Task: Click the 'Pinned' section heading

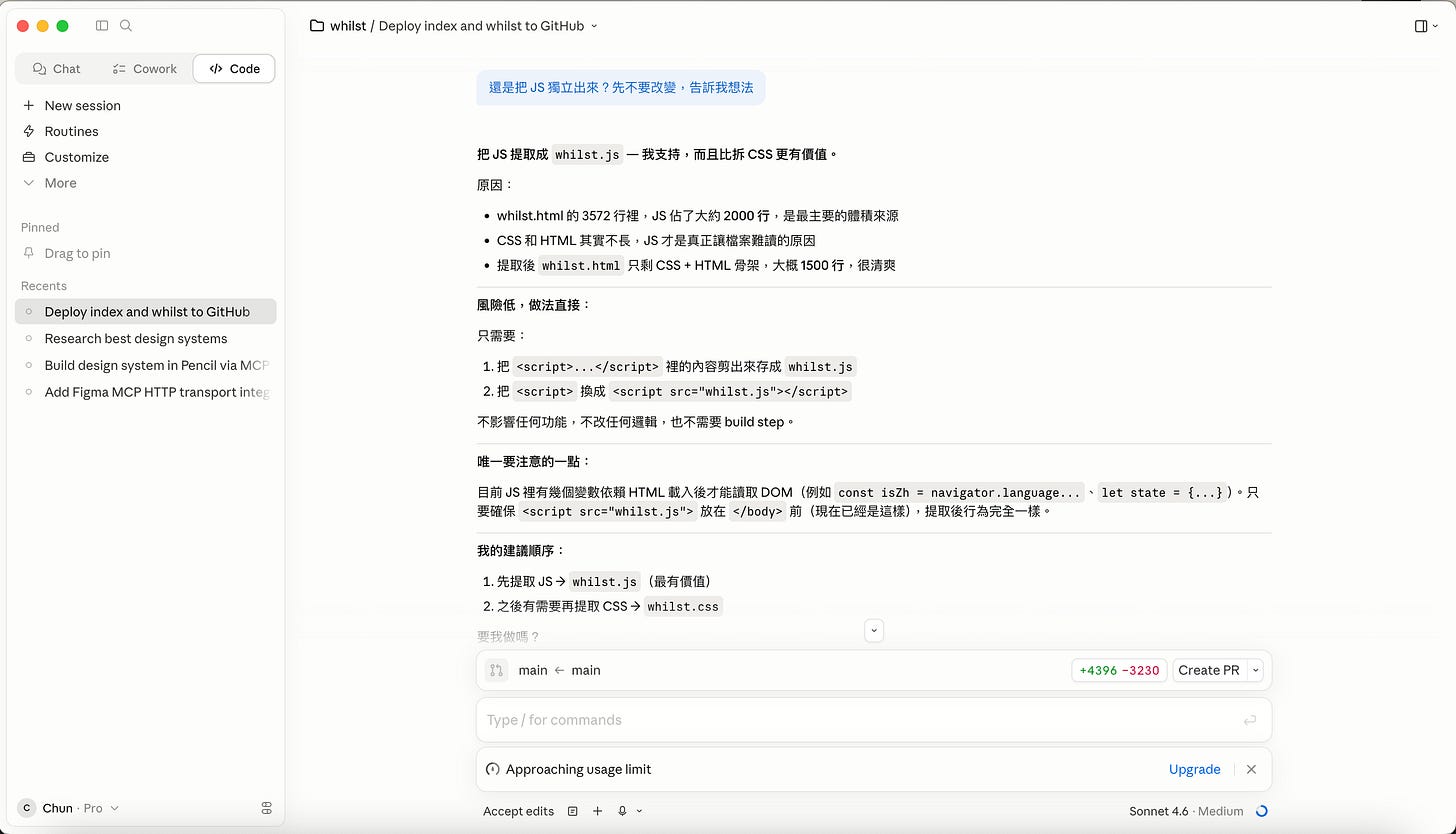Action: click(40, 228)
